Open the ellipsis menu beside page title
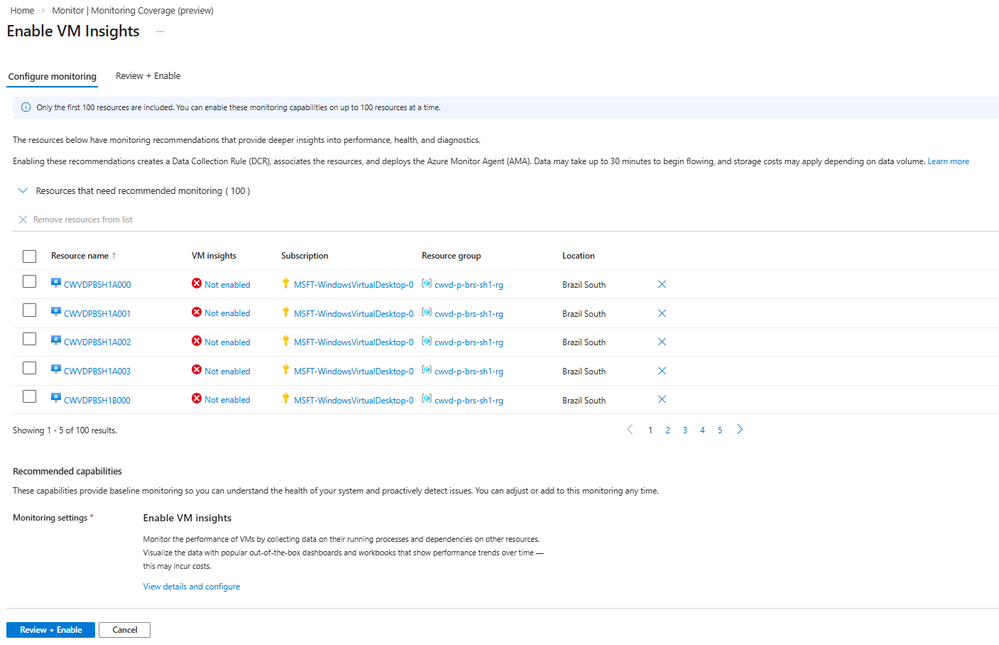Image resolution: width=999 pixels, height=645 pixels. coord(160,31)
